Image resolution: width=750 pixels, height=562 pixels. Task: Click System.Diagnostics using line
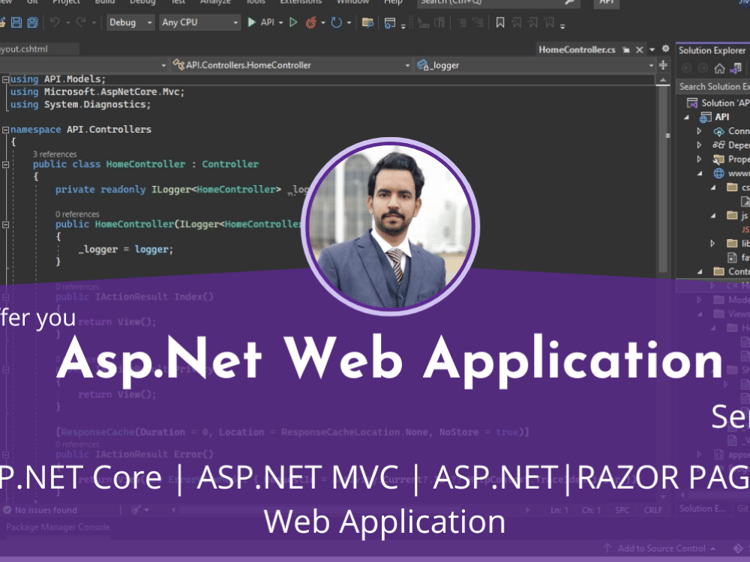(80, 105)
